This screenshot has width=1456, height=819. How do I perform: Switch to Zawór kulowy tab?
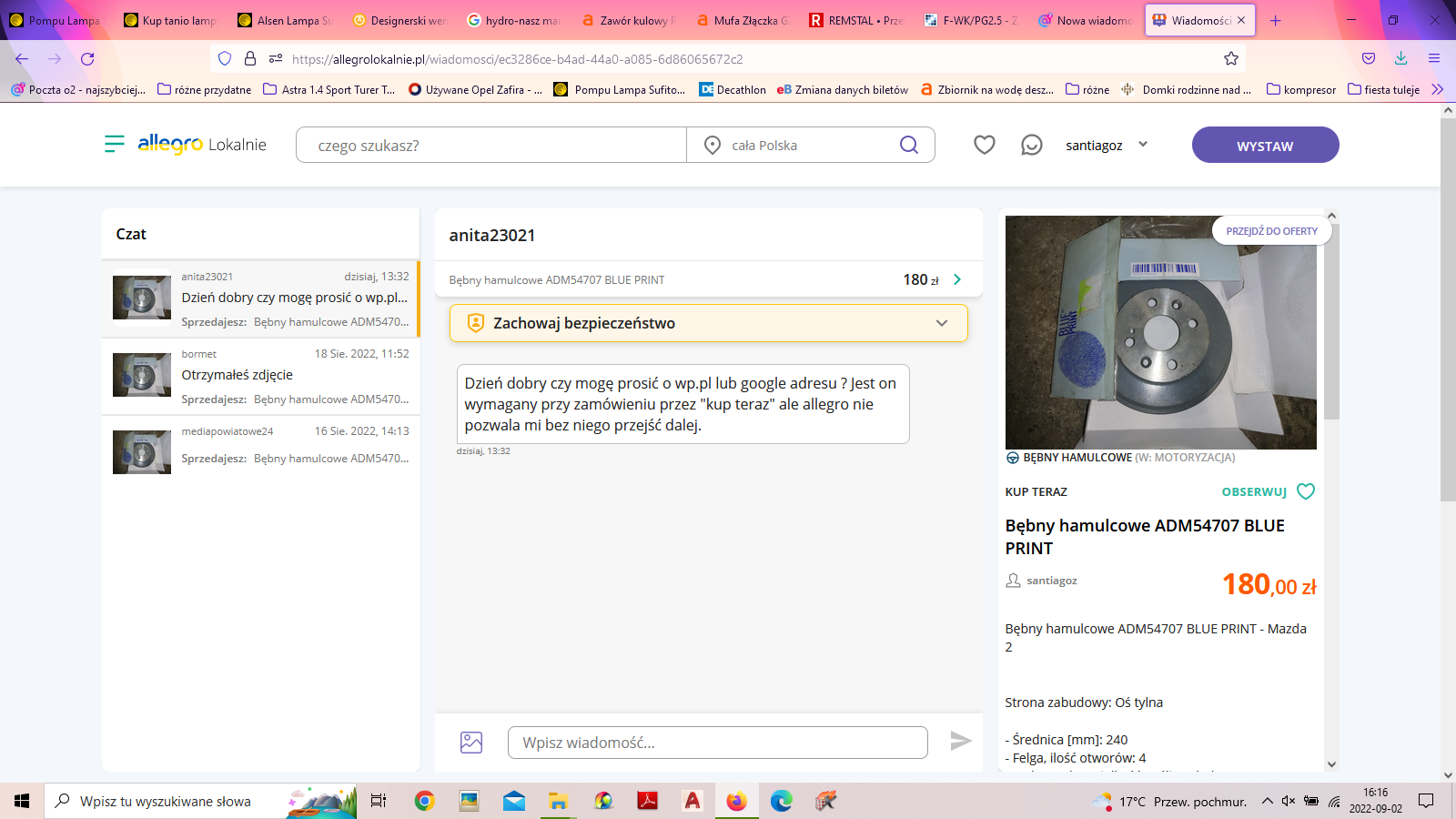pos(628,20)
